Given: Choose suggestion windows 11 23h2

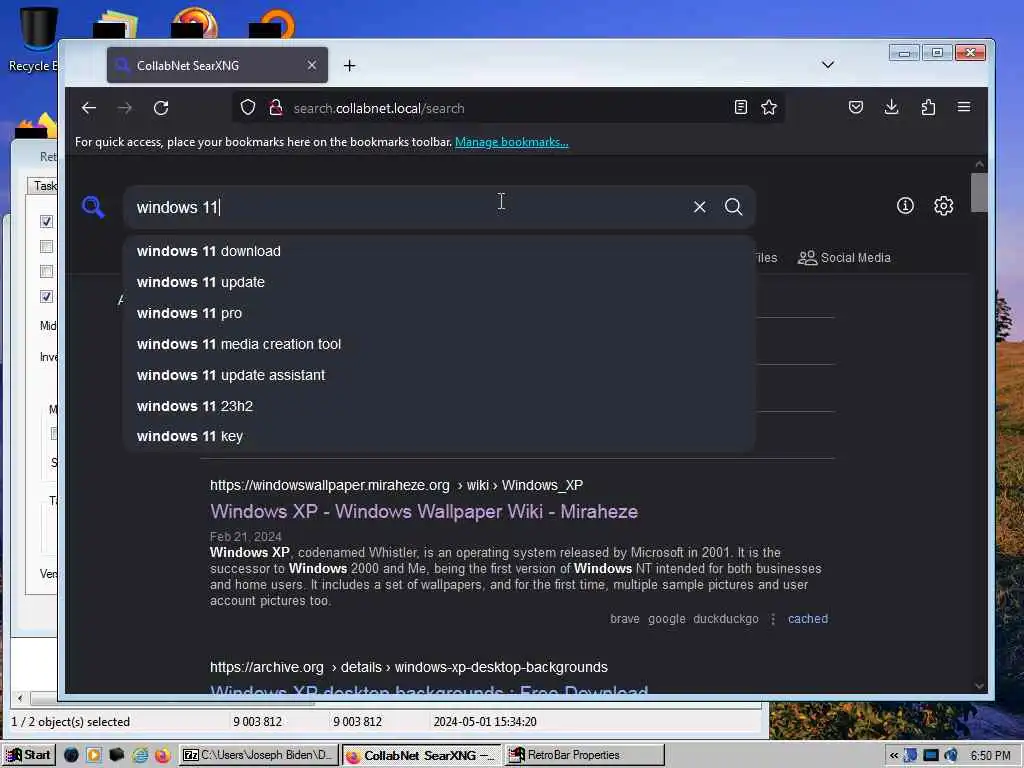Looking at the screenshot, I should click(x=439, y=406).
